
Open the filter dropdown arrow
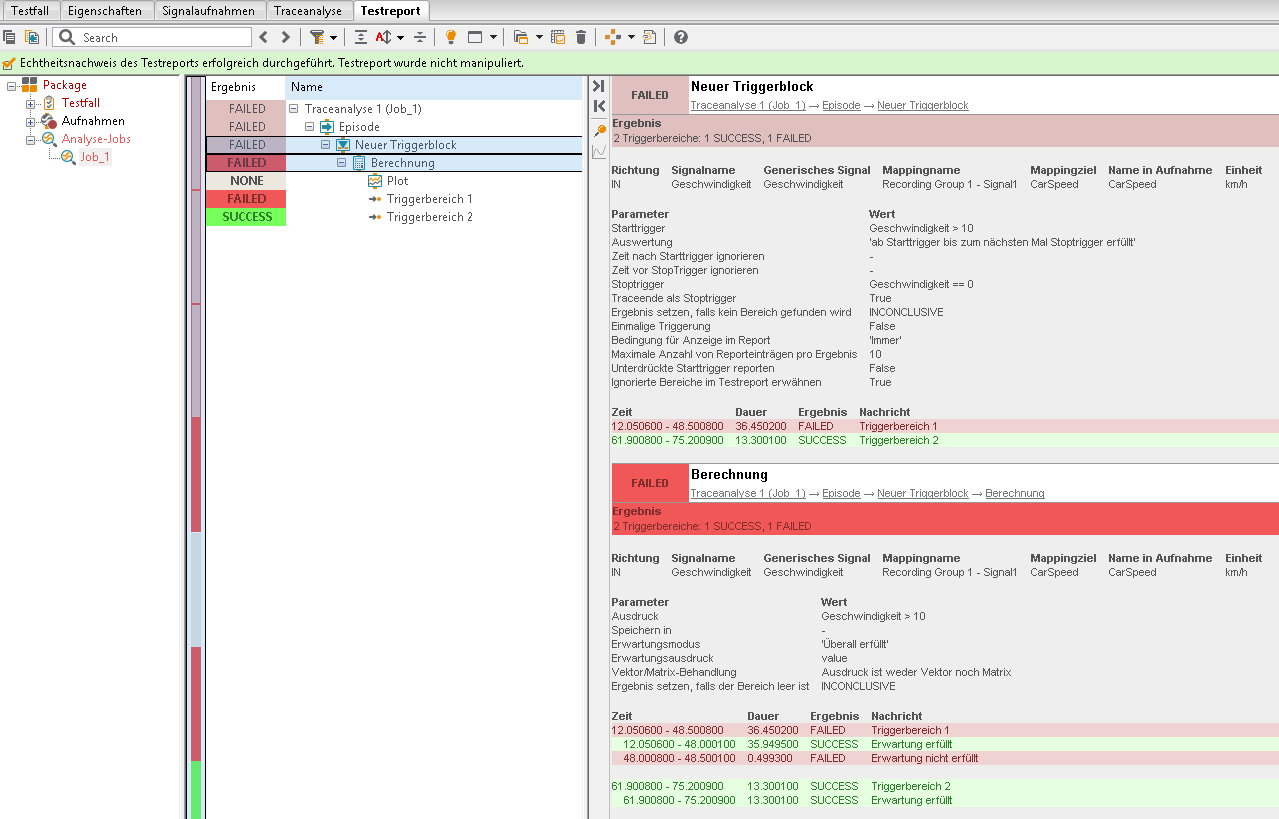[333, 38]
